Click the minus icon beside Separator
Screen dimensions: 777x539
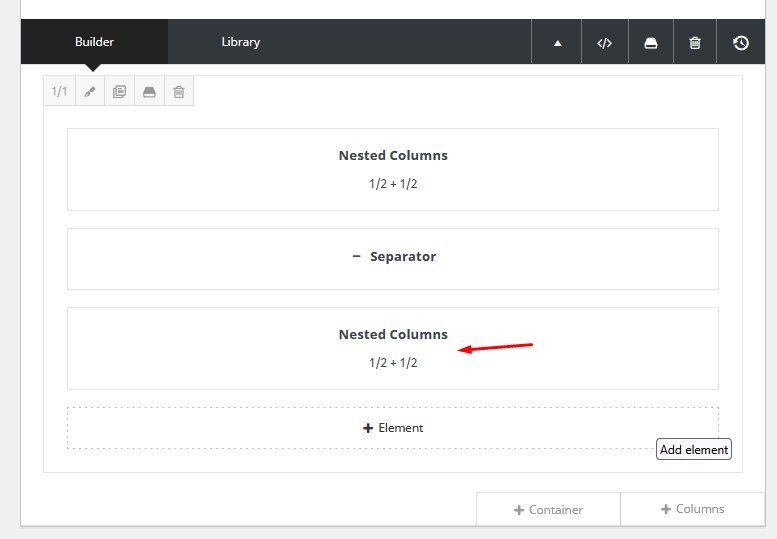(356, 256)
